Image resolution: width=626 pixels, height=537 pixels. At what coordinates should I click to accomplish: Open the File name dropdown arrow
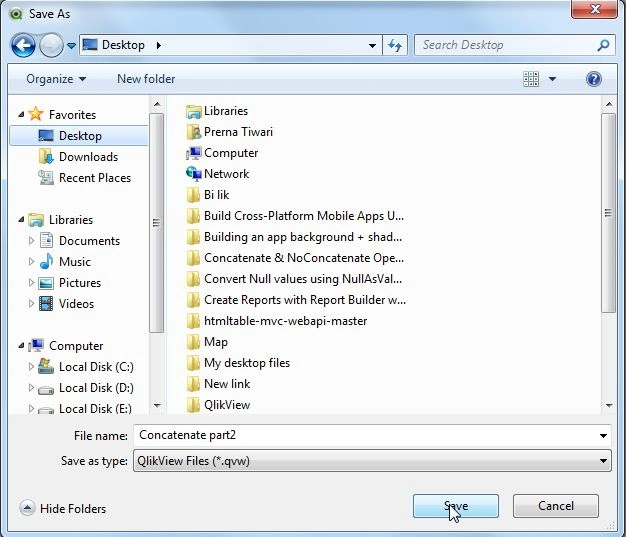(603, 436)
